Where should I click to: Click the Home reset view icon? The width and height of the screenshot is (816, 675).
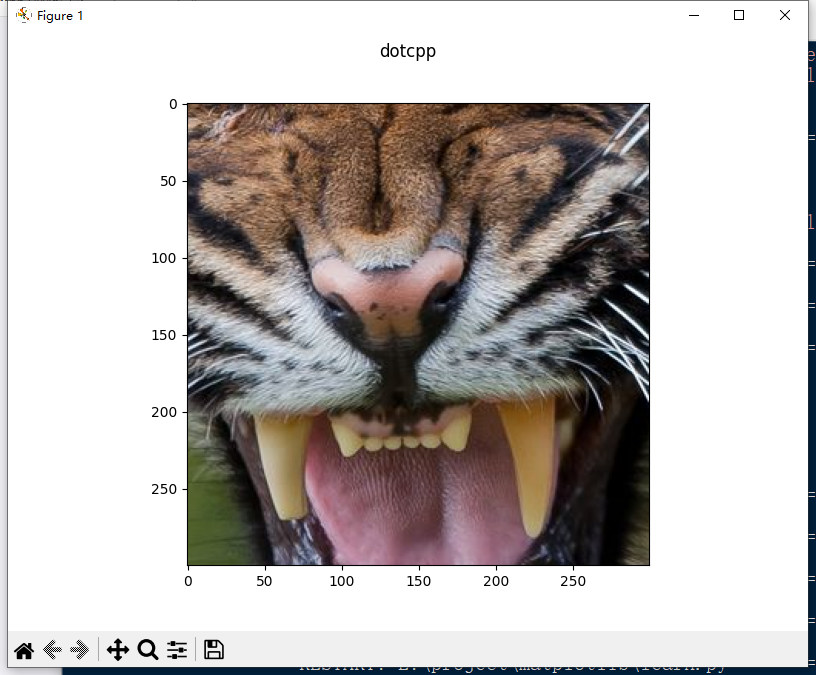coord(24,650)
